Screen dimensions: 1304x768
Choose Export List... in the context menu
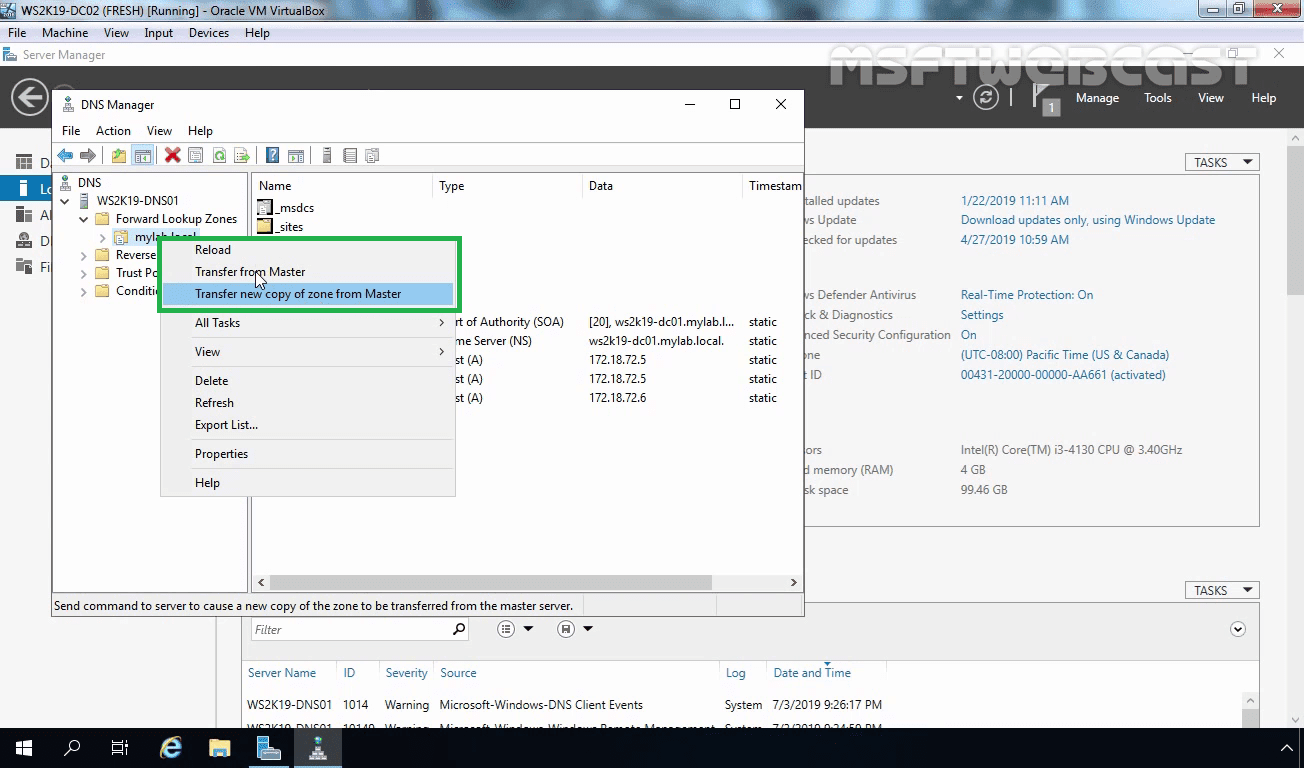coord(307,425)
